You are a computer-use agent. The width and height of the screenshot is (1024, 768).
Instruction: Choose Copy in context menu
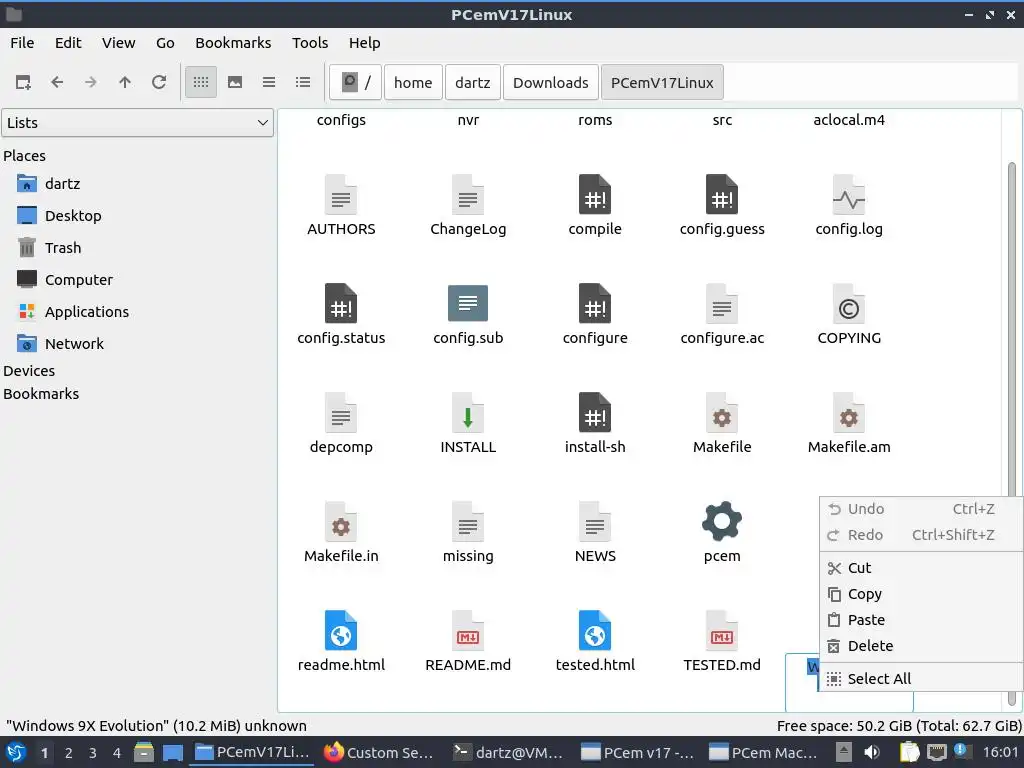(921, 594)
